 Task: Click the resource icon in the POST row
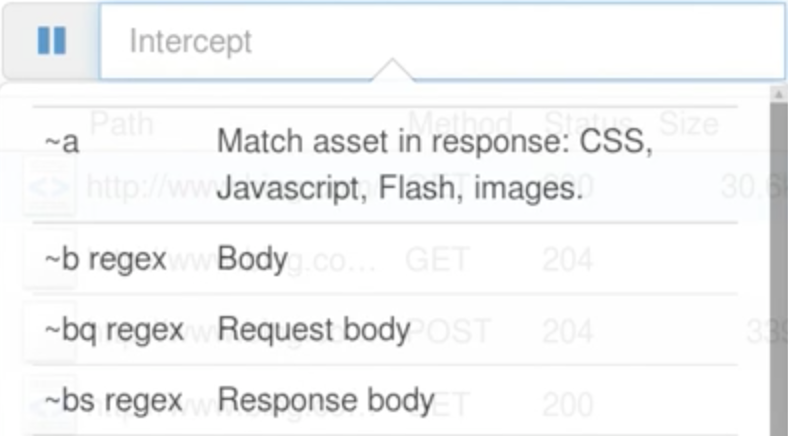click(x=49, y=332)
